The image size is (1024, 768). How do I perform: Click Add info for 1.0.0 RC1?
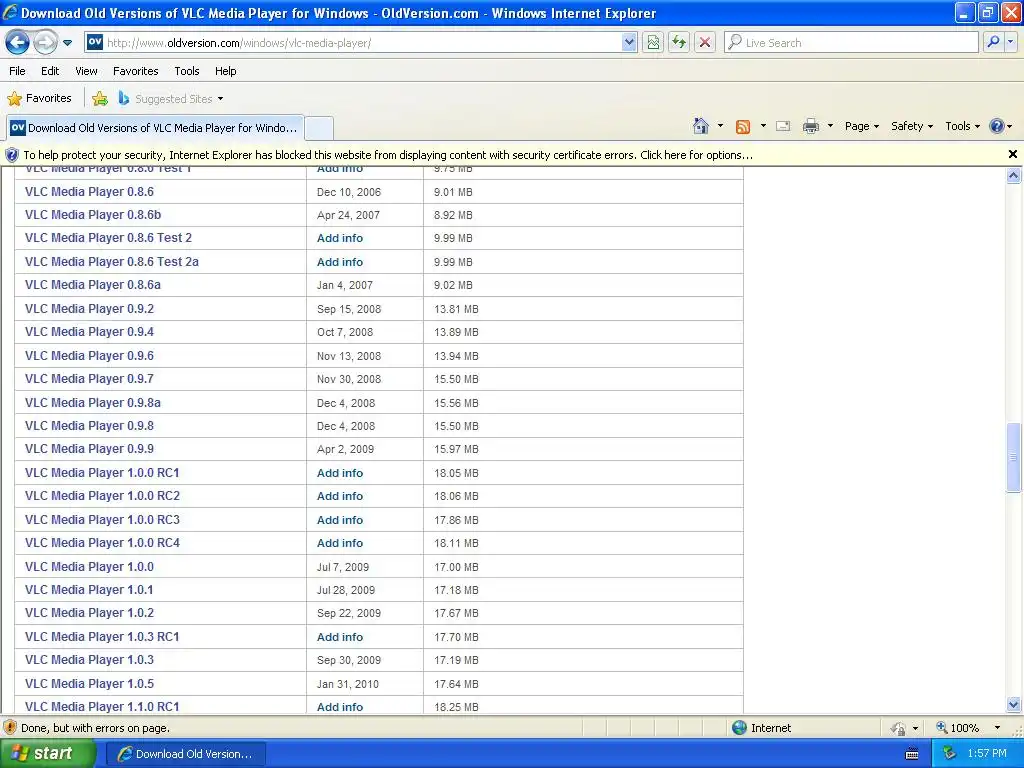[x=340, y=473]
